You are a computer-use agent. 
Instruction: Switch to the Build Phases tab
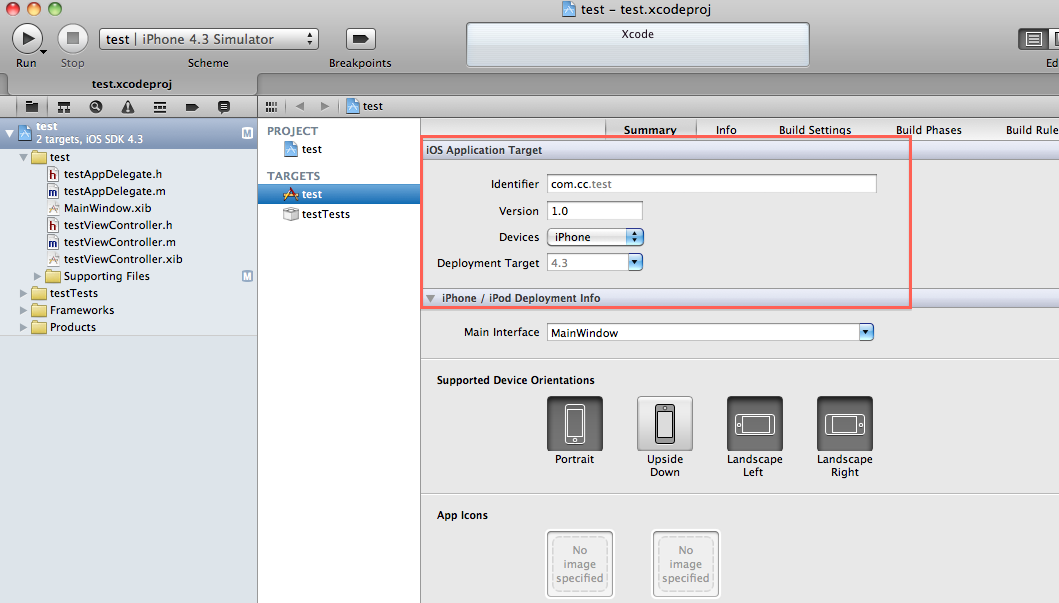click(x=929, y=130)
